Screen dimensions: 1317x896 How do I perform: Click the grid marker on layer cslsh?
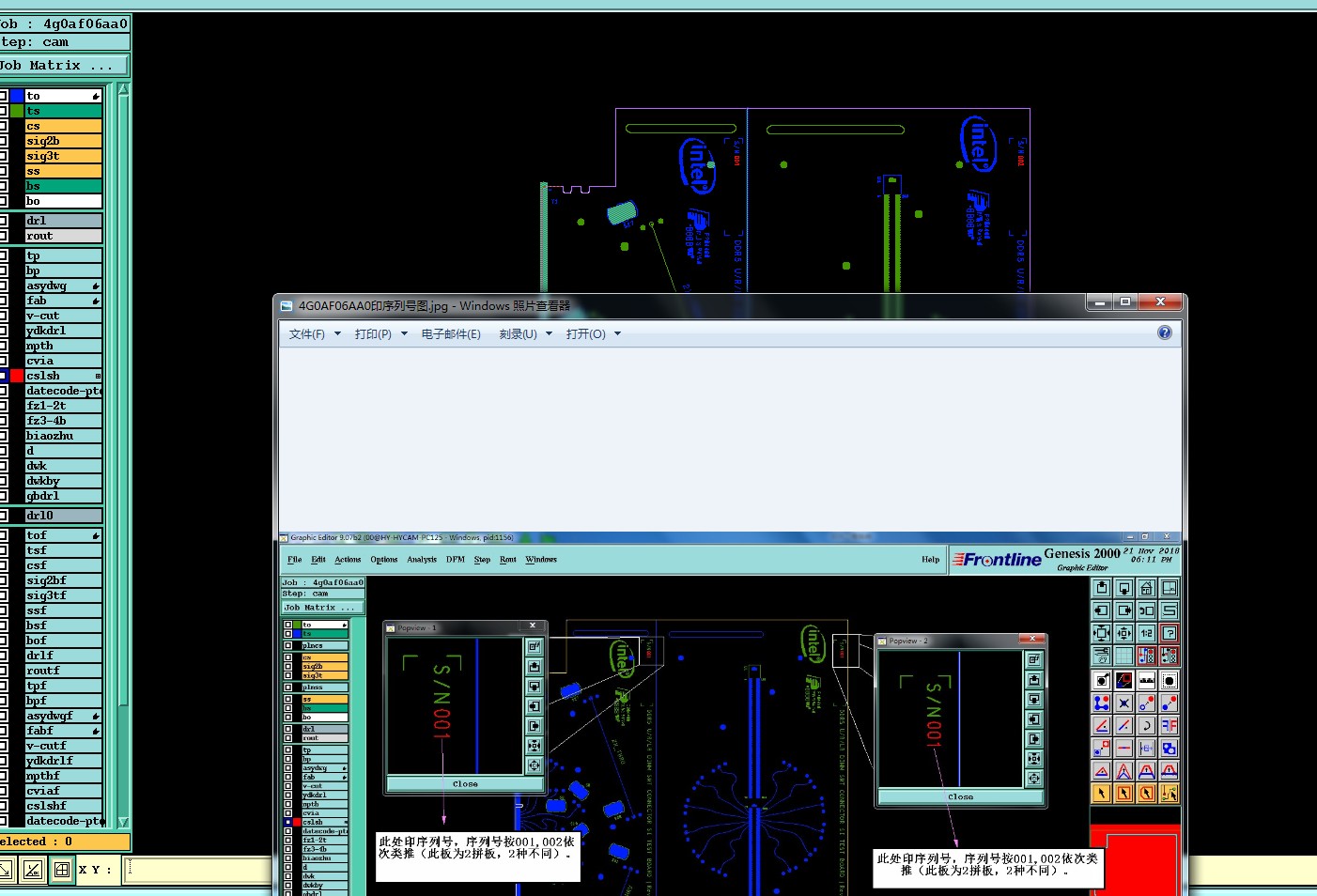98,376
